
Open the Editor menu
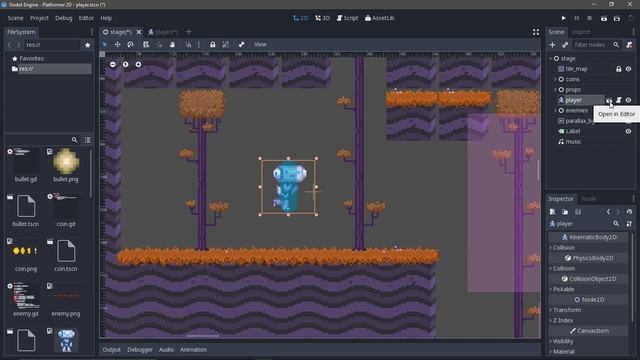86,18
